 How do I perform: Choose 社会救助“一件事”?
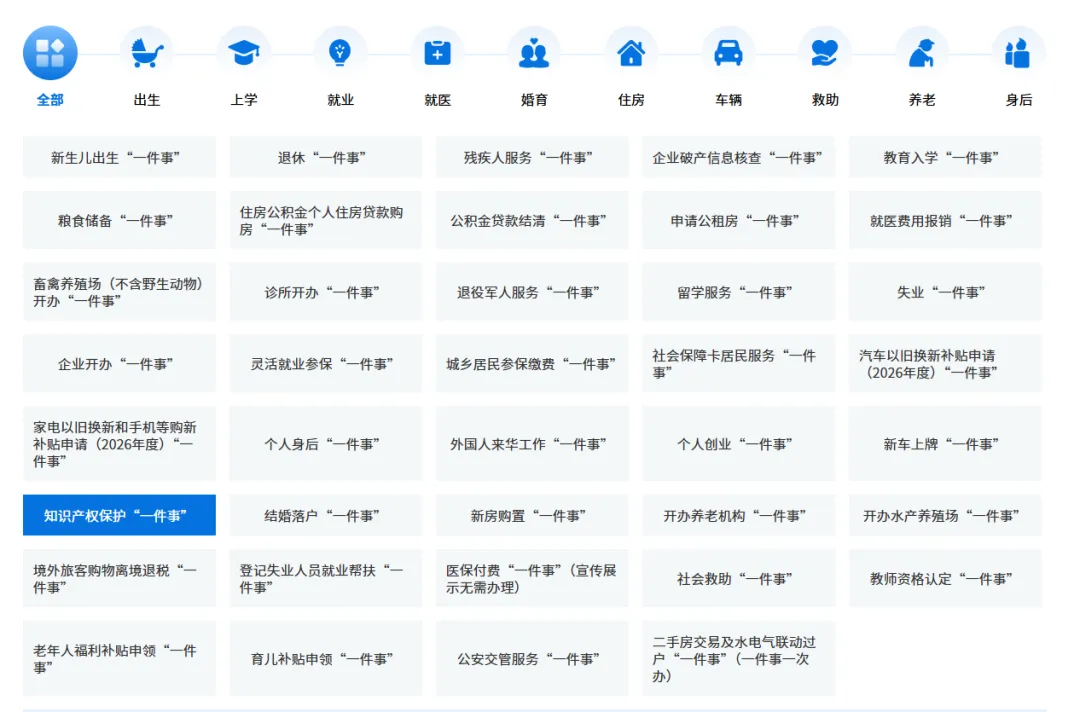pyautogui.click(x=738, y=578)
